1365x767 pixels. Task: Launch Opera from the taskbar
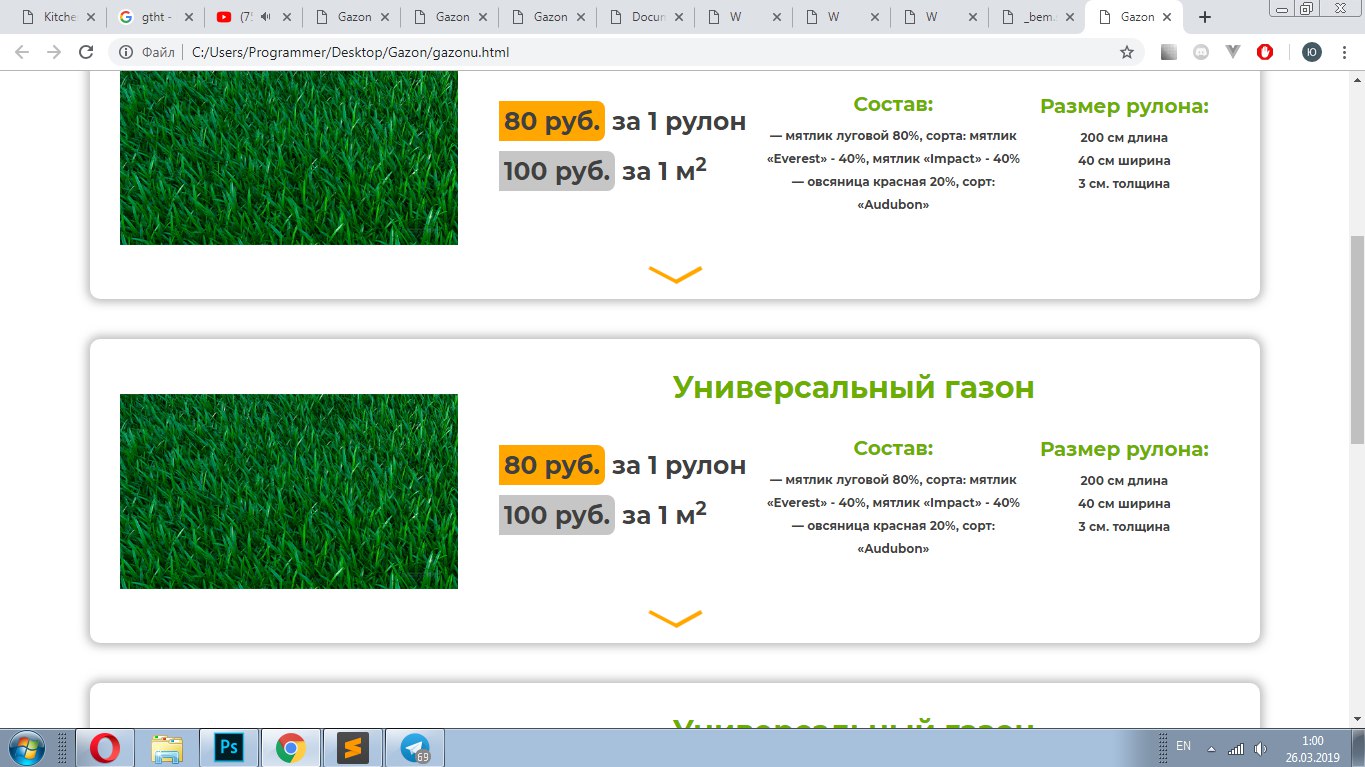pyautogui.click(x=105, y=748)
